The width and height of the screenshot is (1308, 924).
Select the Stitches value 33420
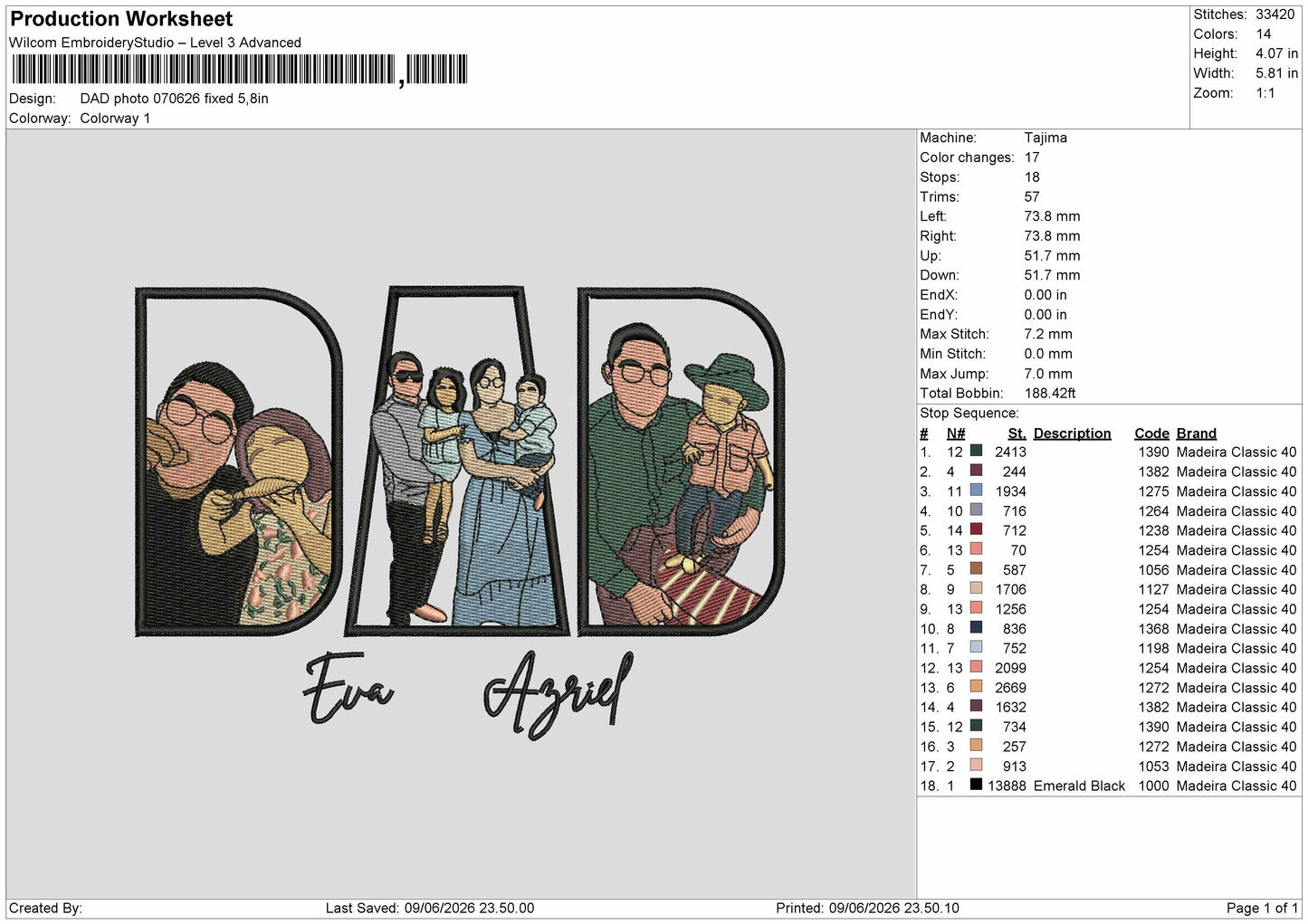tap(1275, 14)
